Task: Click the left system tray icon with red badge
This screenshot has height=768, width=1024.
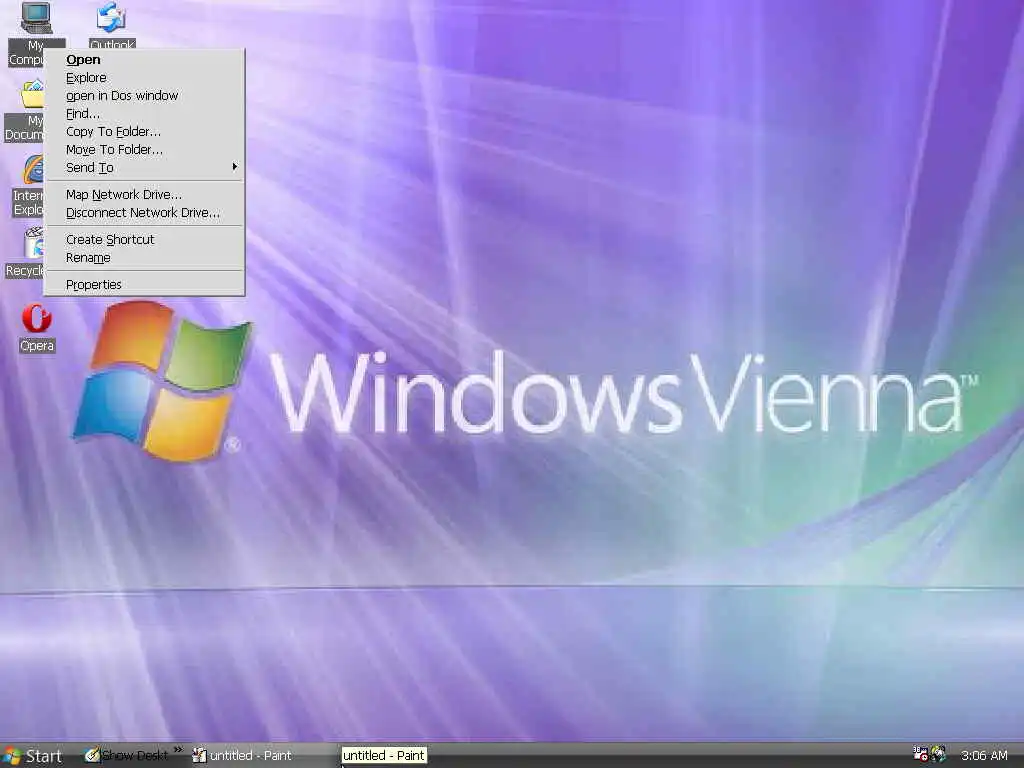Action: point(920,754)
